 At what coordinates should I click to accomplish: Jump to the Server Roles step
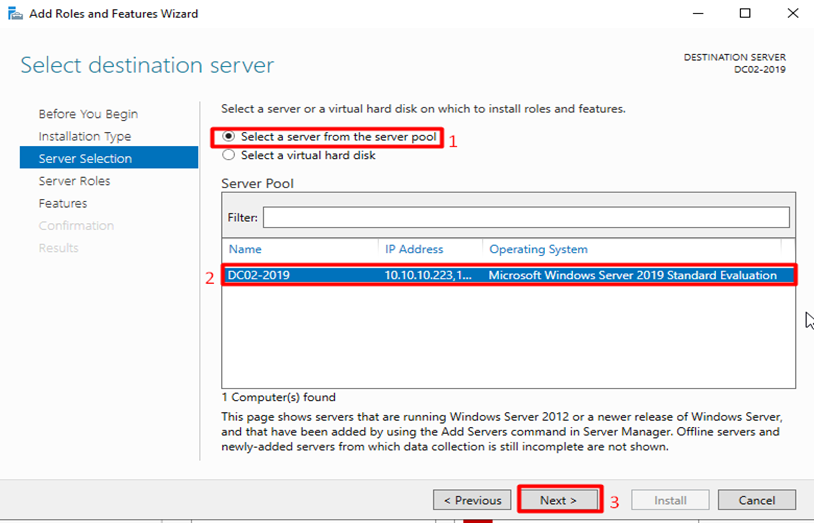75,181
